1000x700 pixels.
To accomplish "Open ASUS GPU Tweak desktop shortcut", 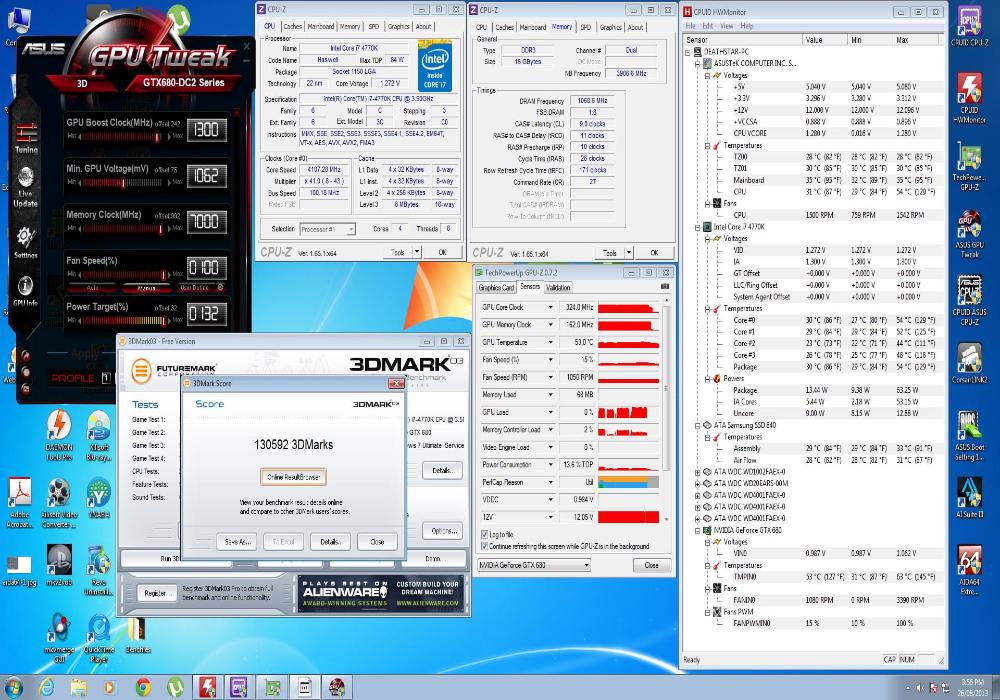I will (x=969, y=235).
